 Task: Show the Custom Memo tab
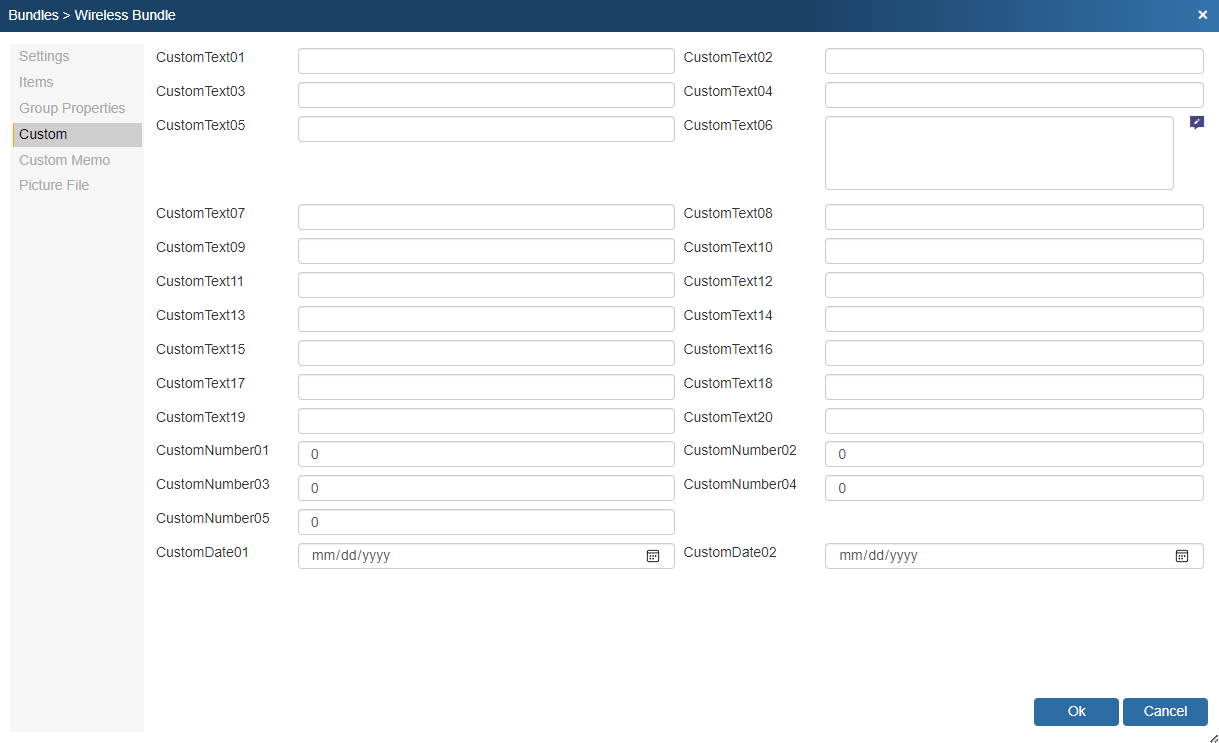tap(64, 160)
